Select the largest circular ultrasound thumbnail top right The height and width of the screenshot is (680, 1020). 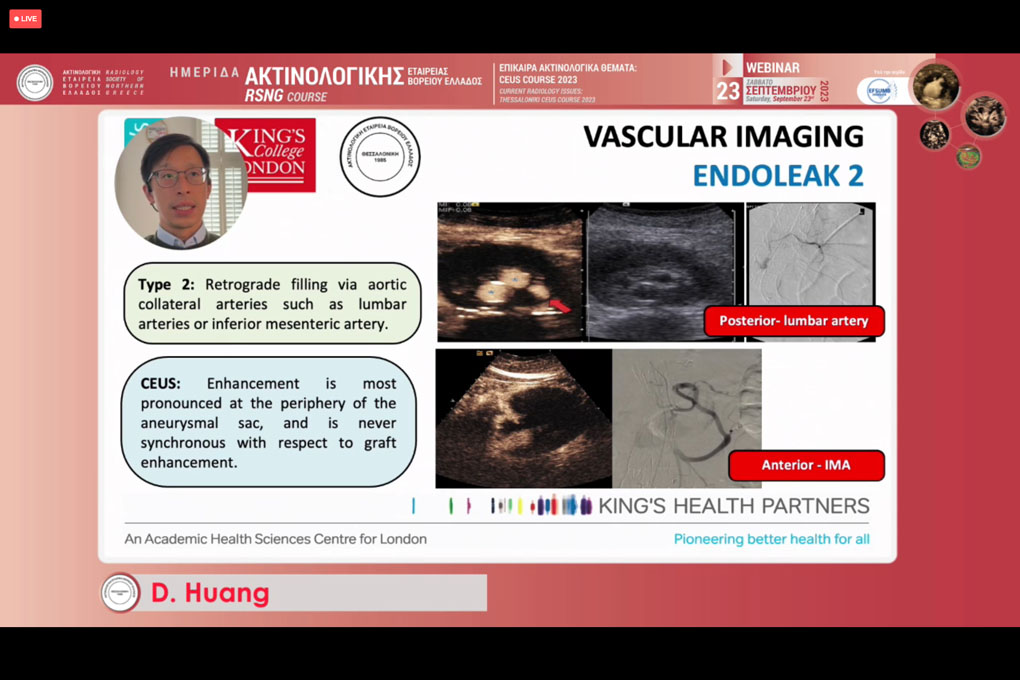pos(936,86)
